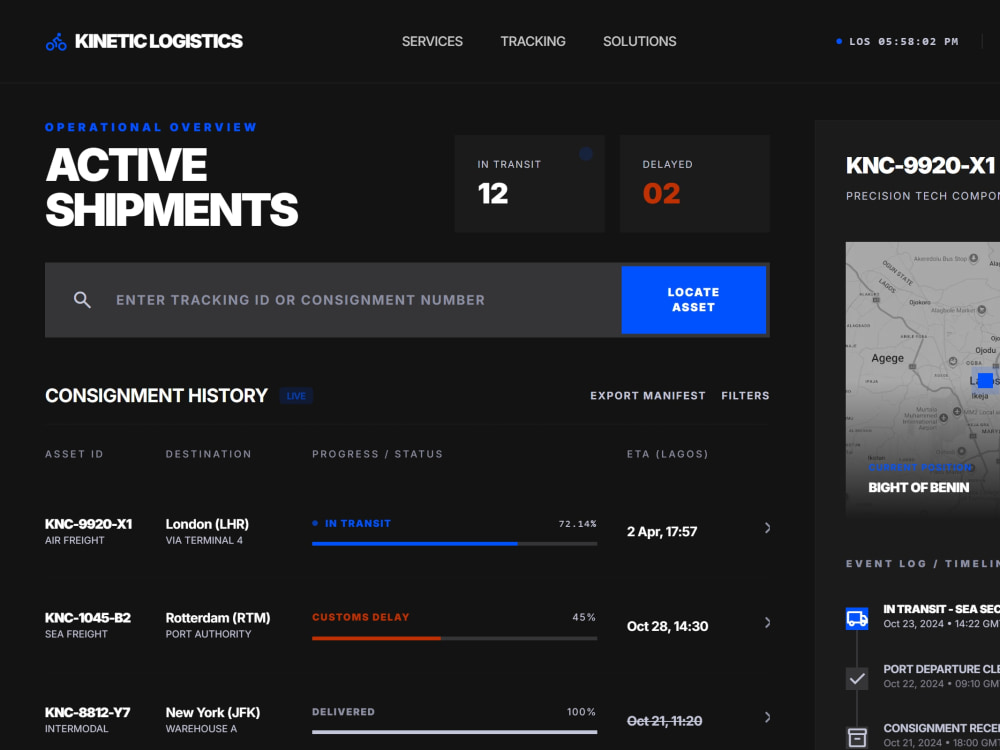Click the LOS 05:58:02 PM clock
The height and width of the screenshot is (750, 1000).
click(904, 41)
